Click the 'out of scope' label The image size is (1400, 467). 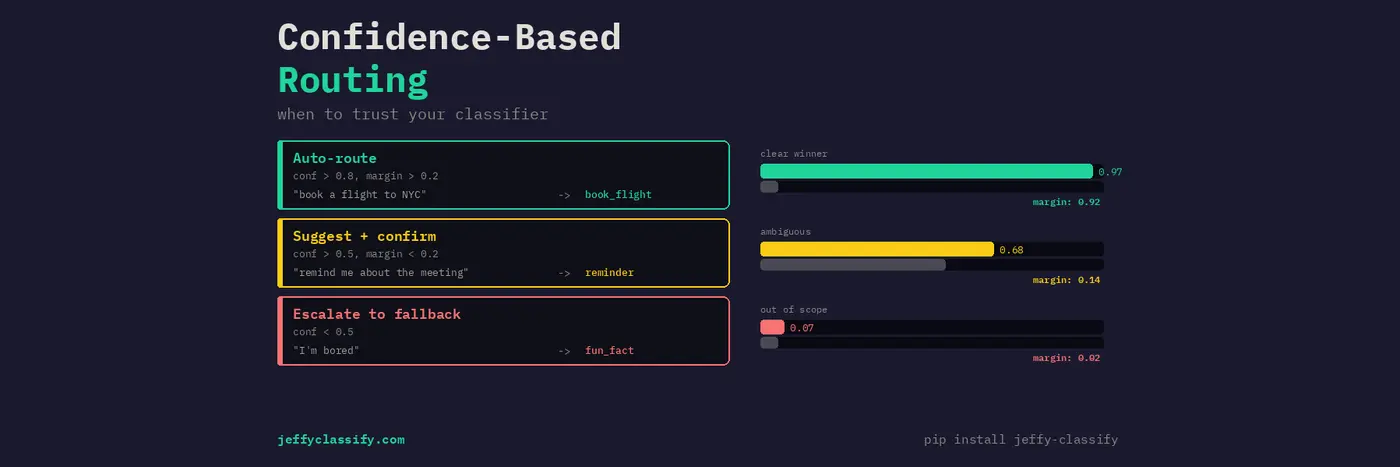pos(794,309)
